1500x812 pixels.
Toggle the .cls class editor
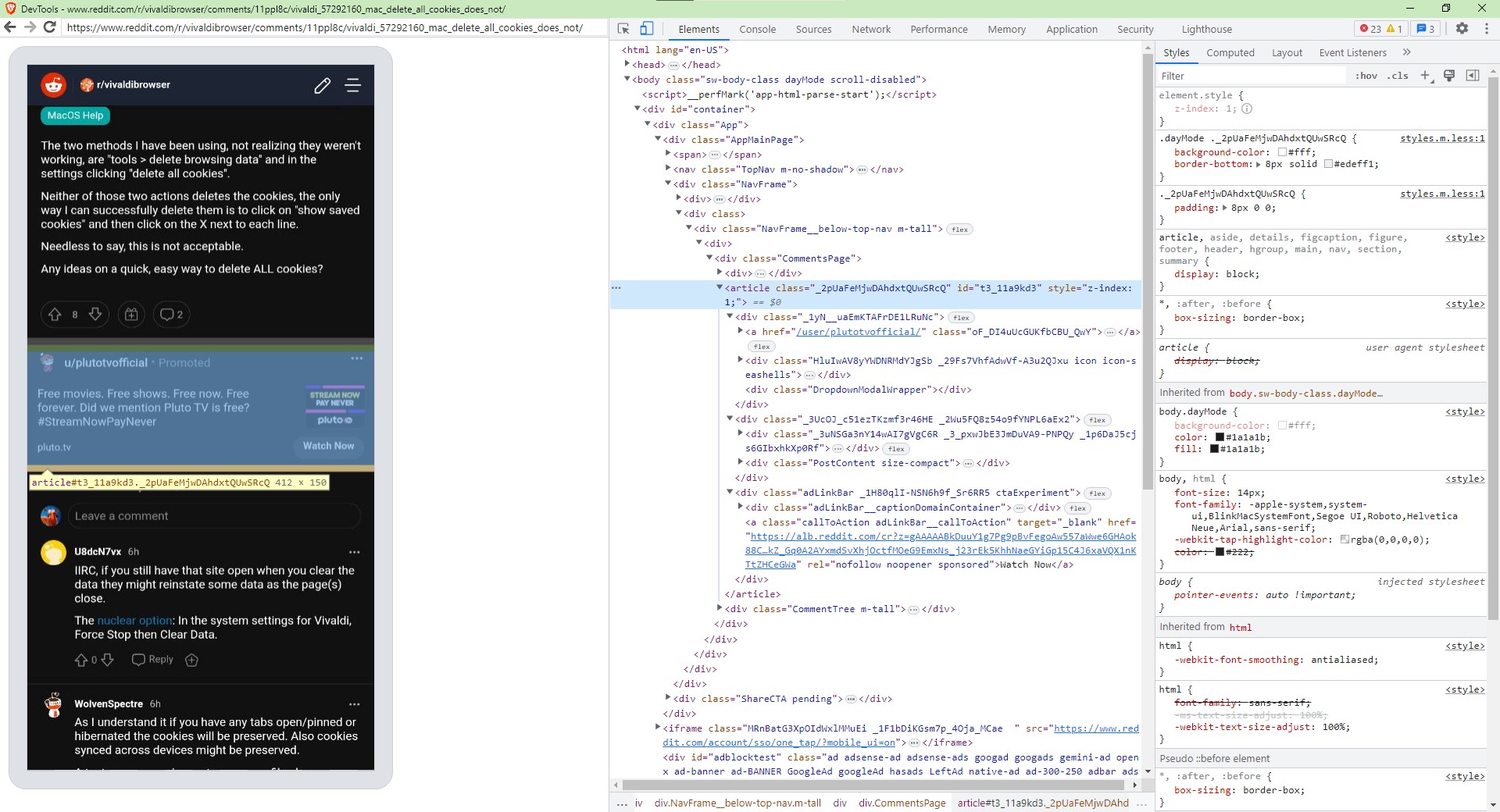pyautogui.click(x=1398, y=76)
